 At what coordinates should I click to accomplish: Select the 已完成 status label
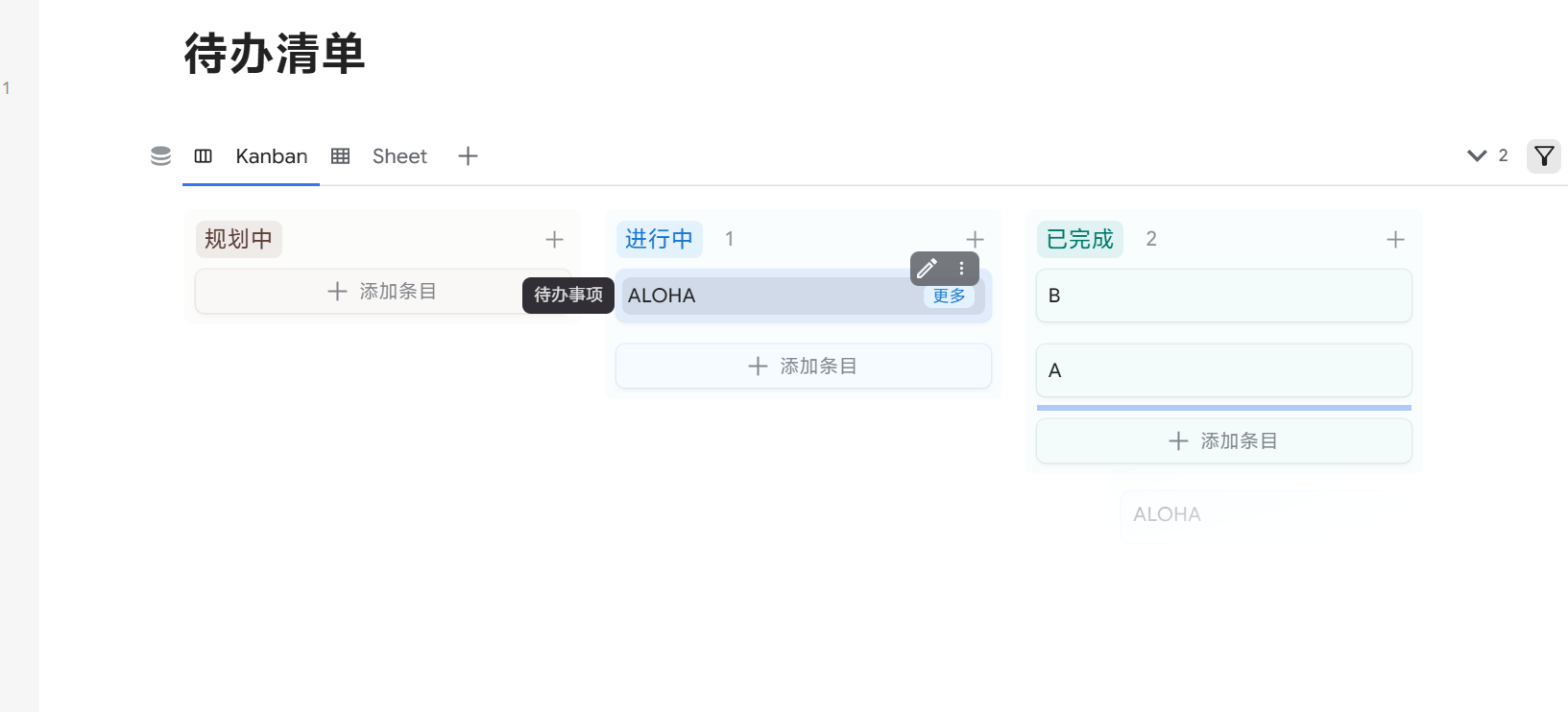1079,240
